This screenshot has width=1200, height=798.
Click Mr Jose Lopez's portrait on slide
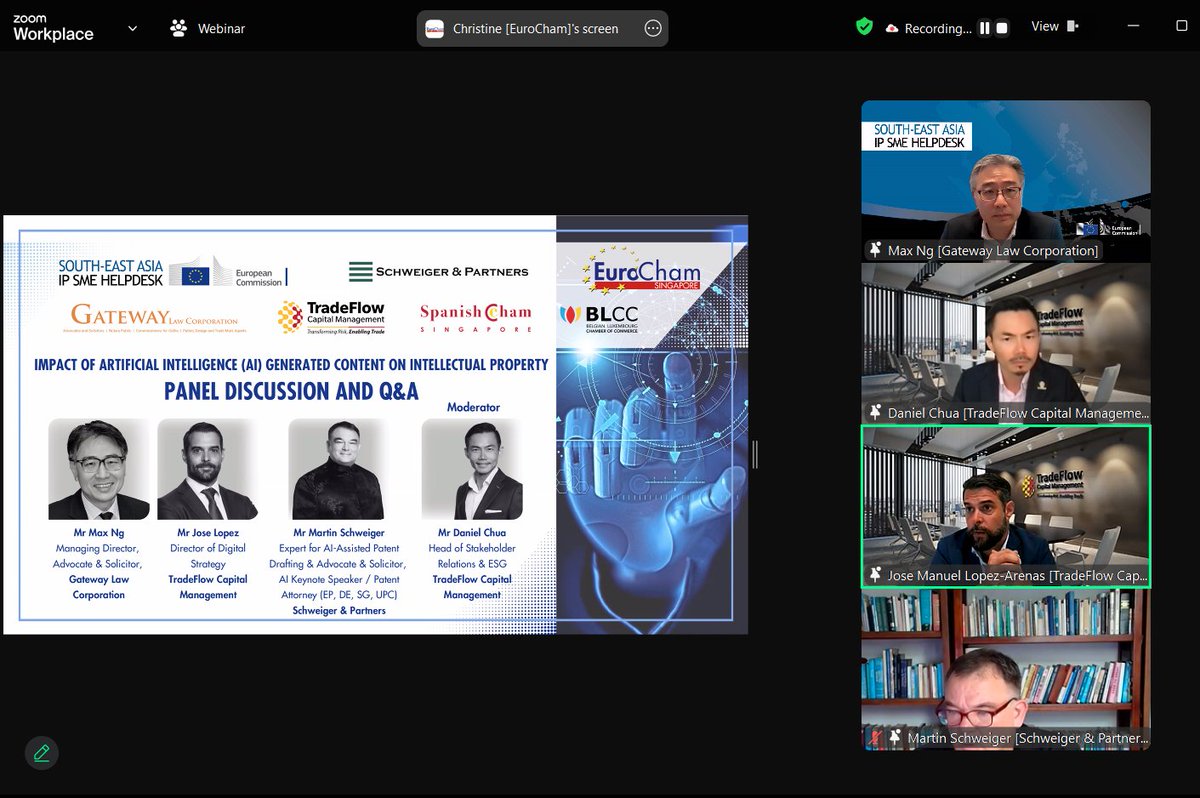click(208, 469)
